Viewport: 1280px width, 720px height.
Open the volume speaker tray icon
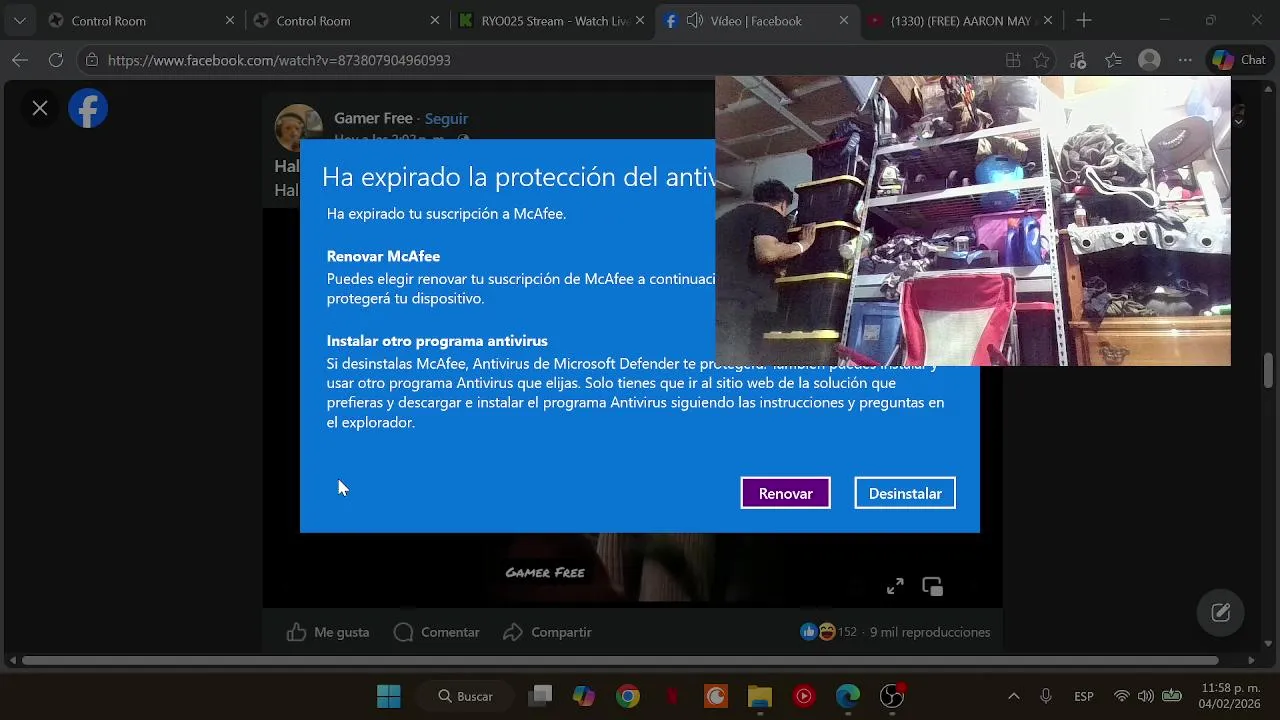click(x=1146, y=696)
